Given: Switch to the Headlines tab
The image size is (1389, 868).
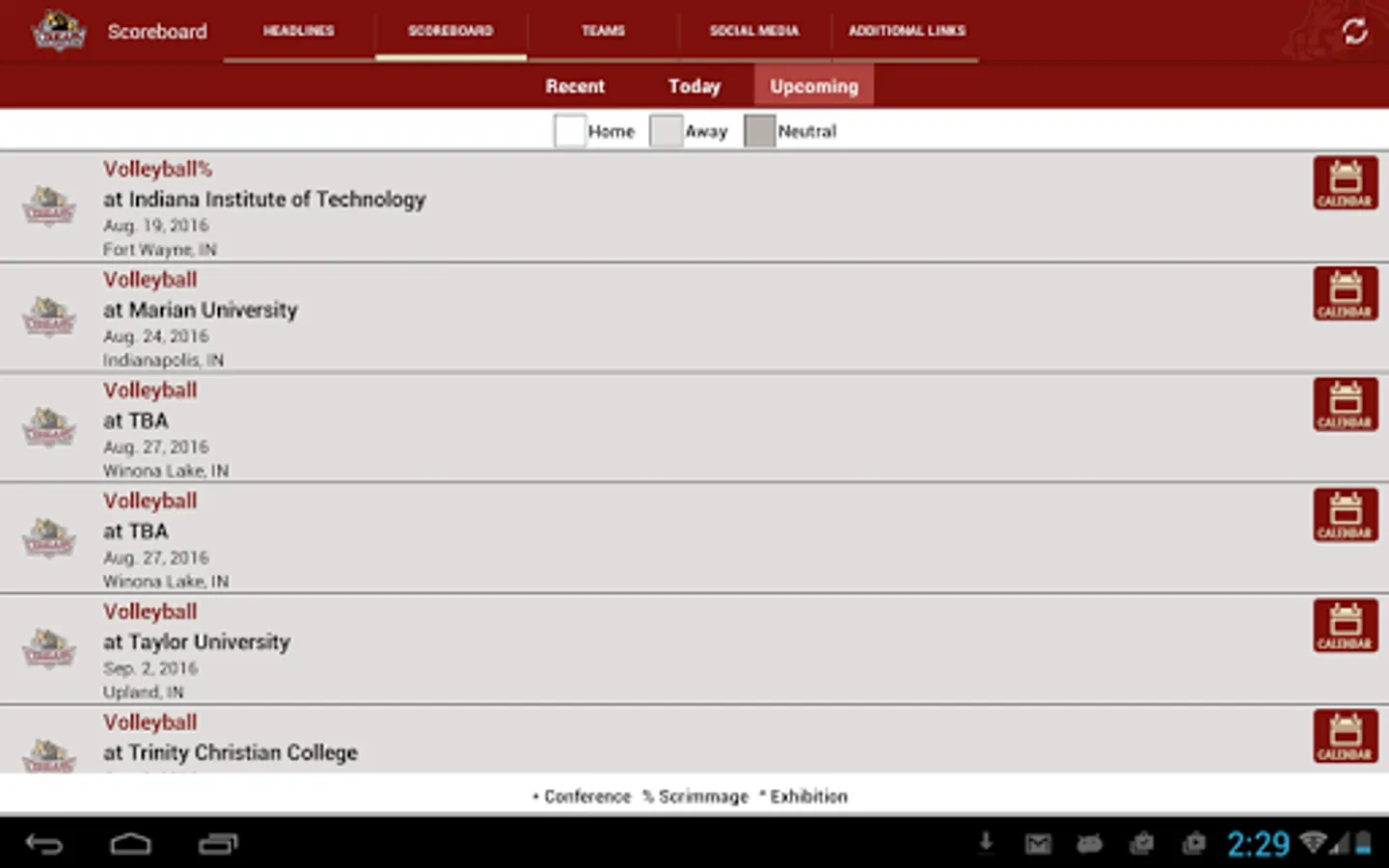Looking at the screenshot, I should click(x=299, y=31).
